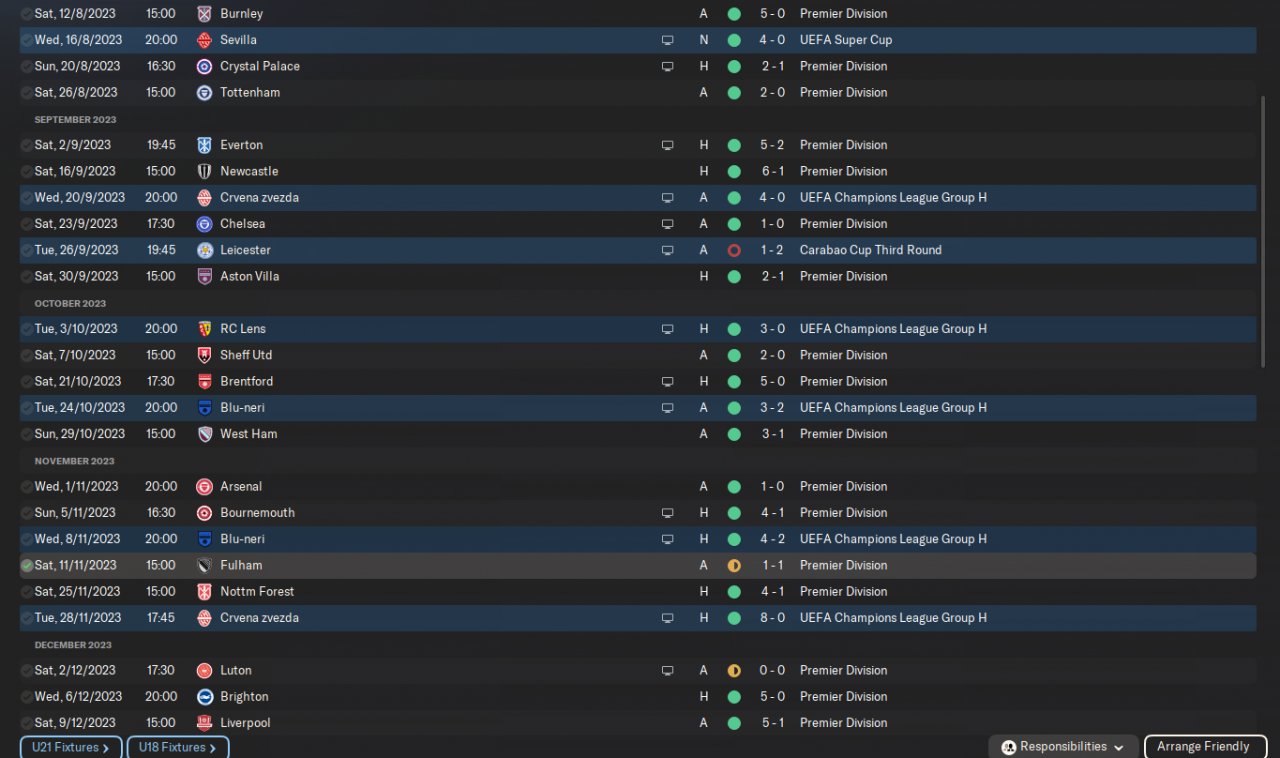
Task: Select the Carabao Cup Third Round competition
Action: pos(871,250)
